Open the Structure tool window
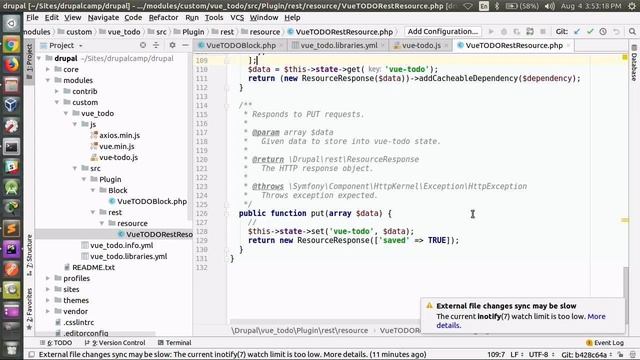Screen dimensions: 640x360 tap(29, 255)
